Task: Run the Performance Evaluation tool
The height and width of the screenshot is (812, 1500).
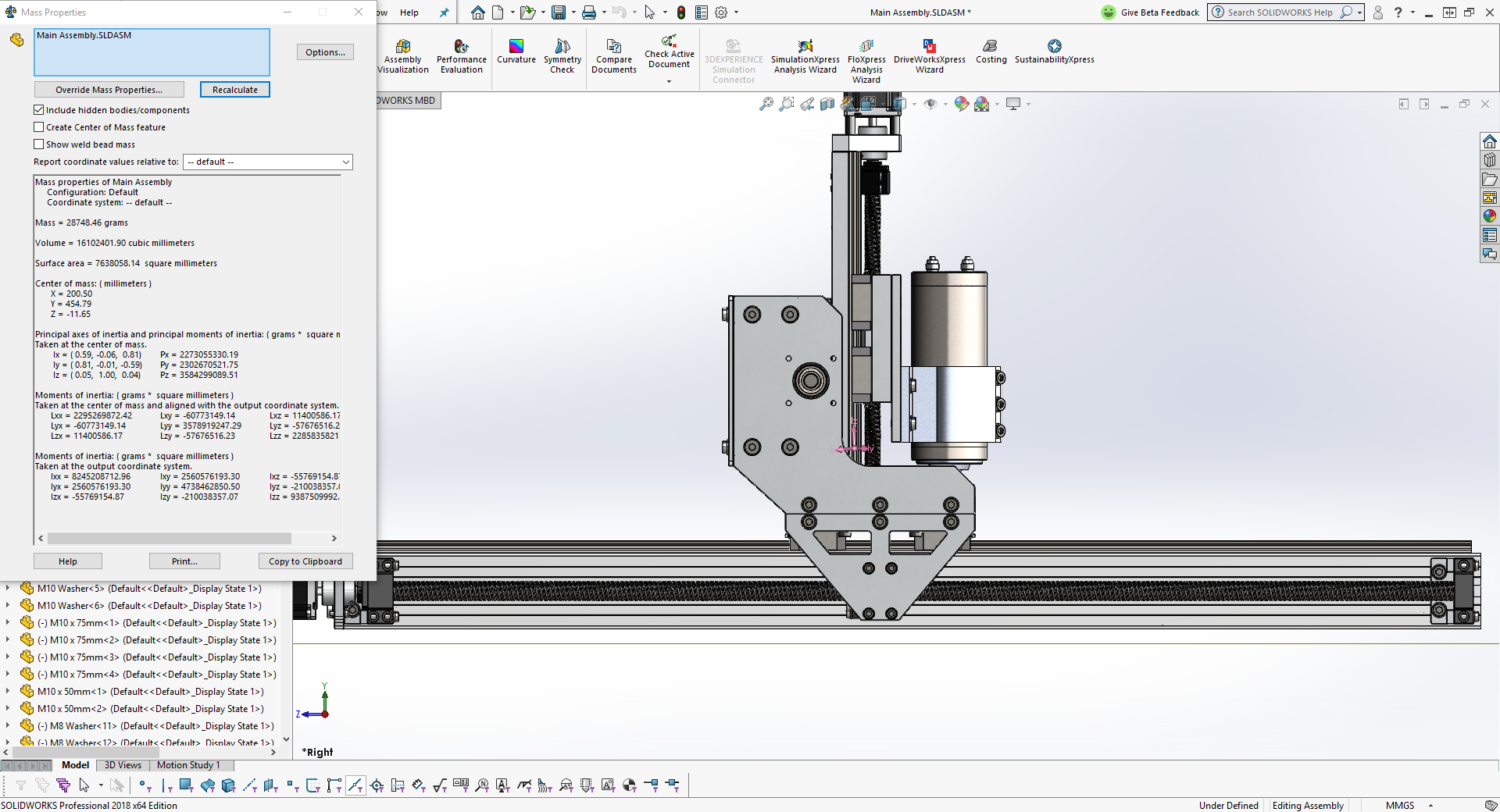Action: 461,57
